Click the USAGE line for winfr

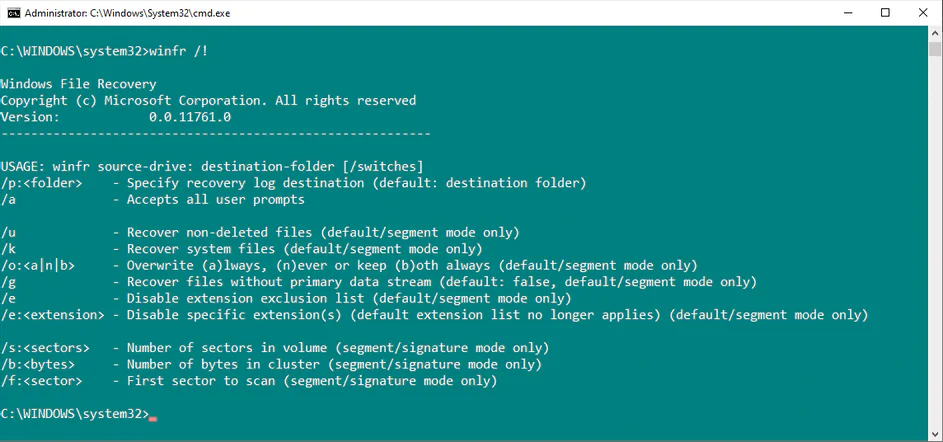(212, 166)
